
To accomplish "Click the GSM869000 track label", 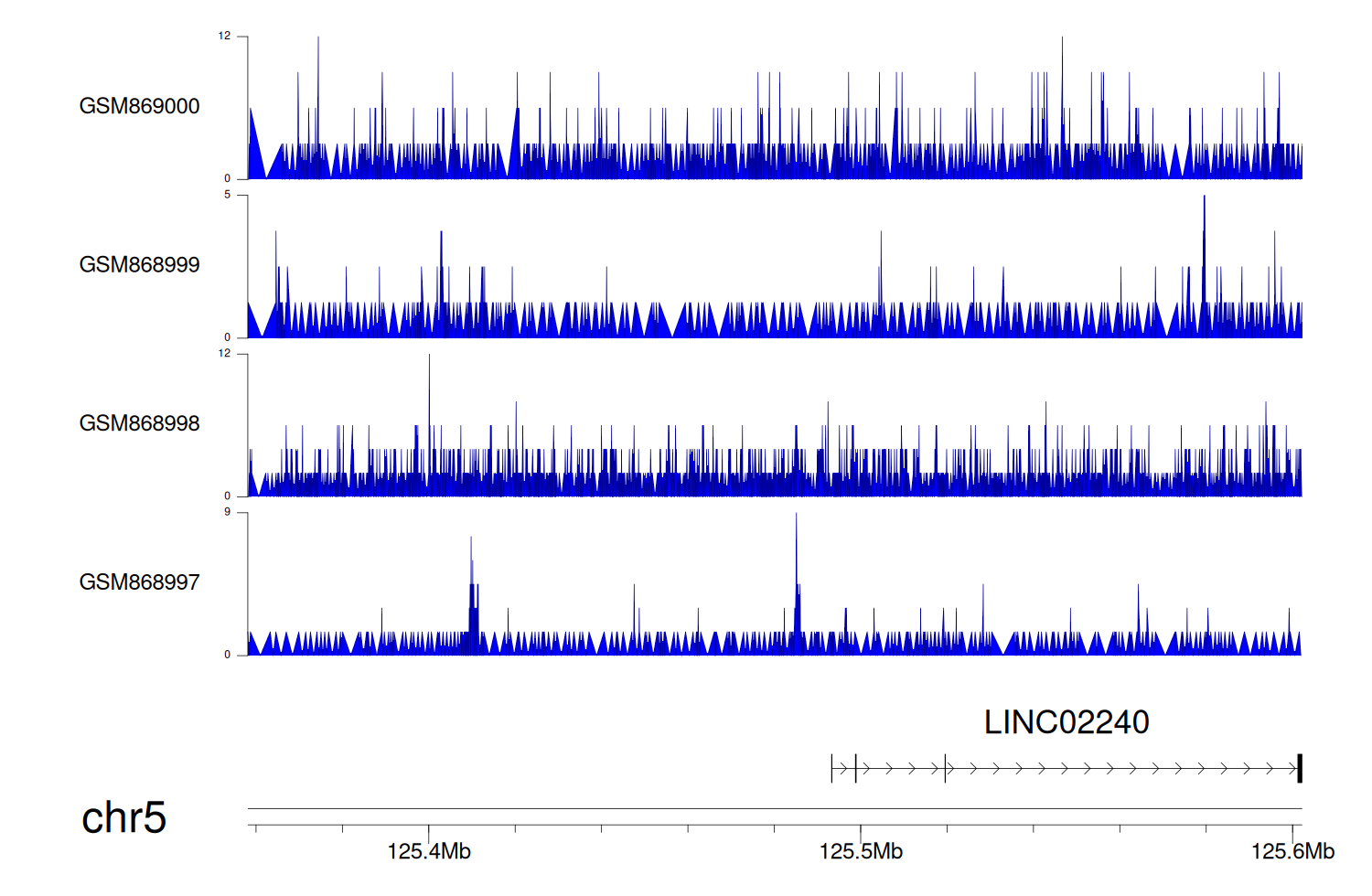I will [139, 106].
